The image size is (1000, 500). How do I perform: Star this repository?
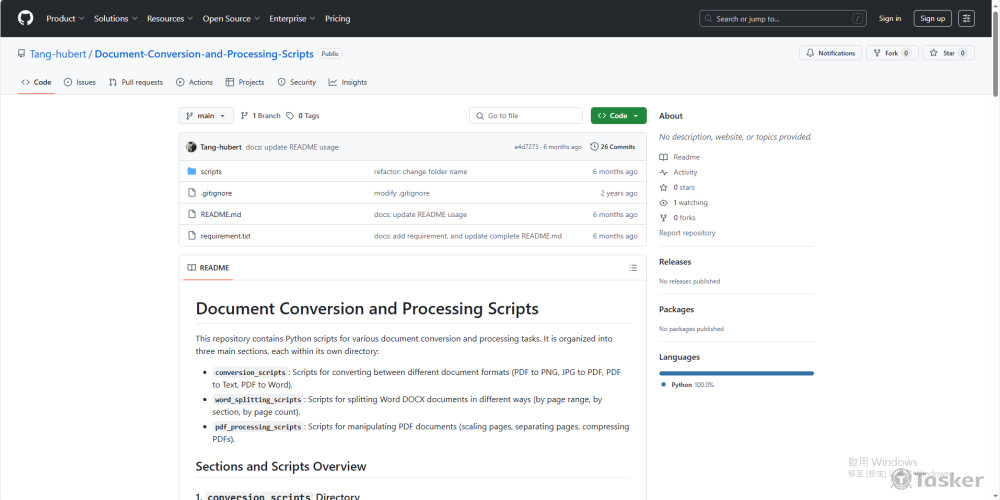coord(942,53)
